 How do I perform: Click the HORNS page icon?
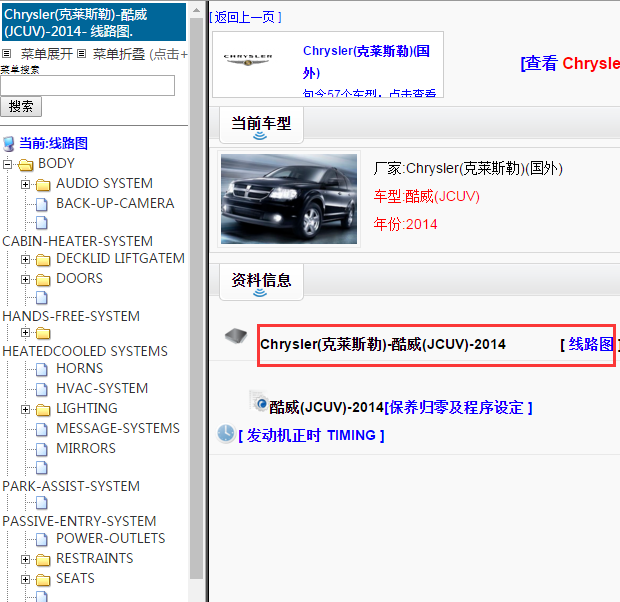pyautogui.click(x=42, y=369)
